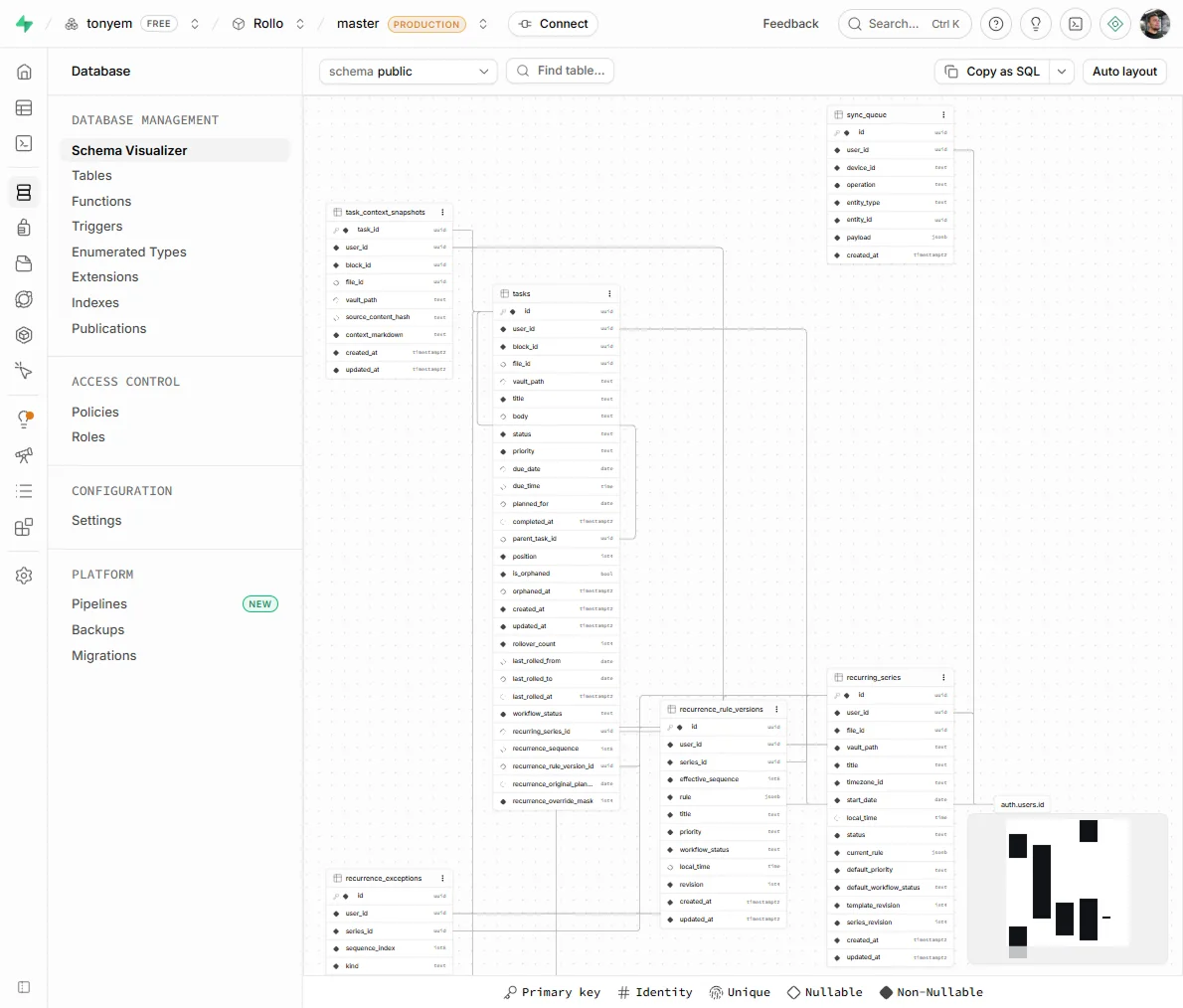Image resolution: width=1183 pixels, height=1008 pixels.
Task: Open sync_queue table options menu
Action: [943, 114]
